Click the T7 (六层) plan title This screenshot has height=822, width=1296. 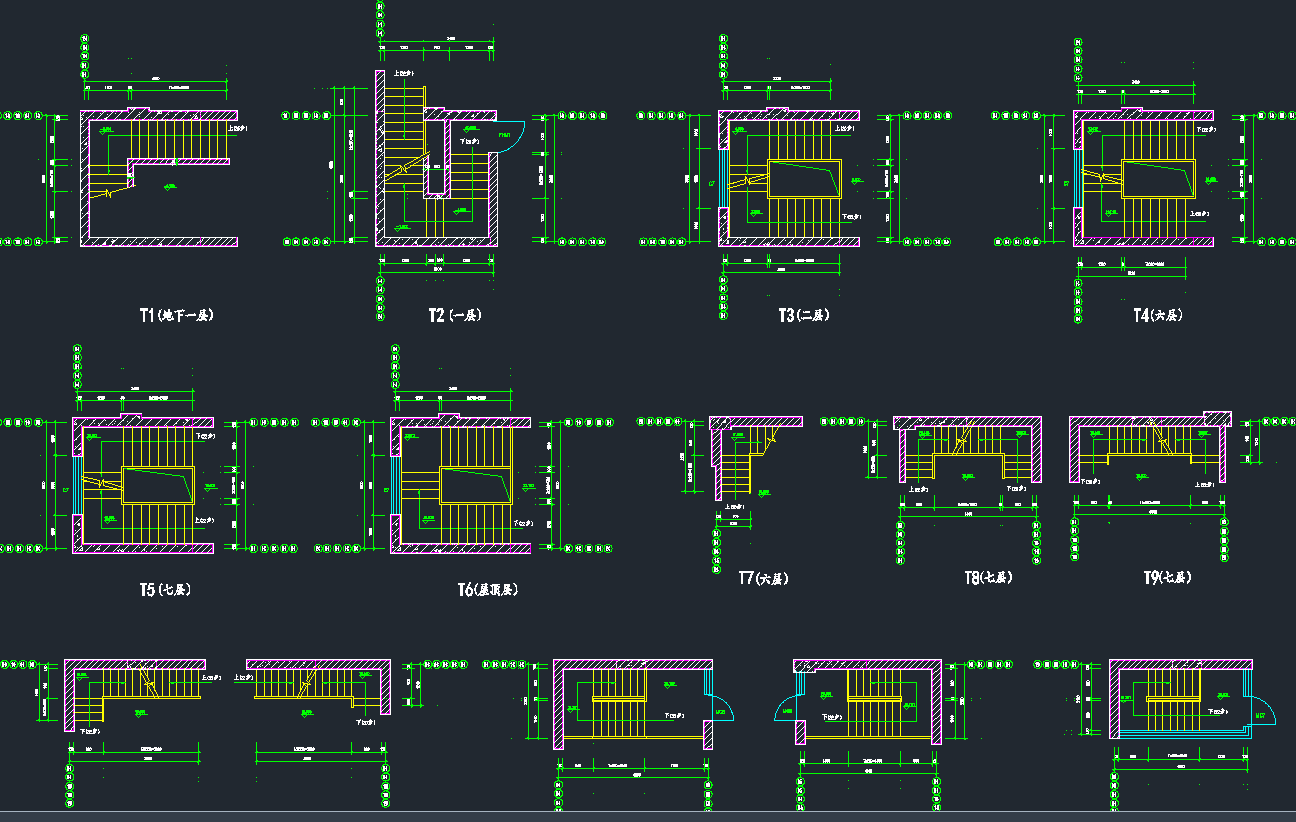pos(764,578)
